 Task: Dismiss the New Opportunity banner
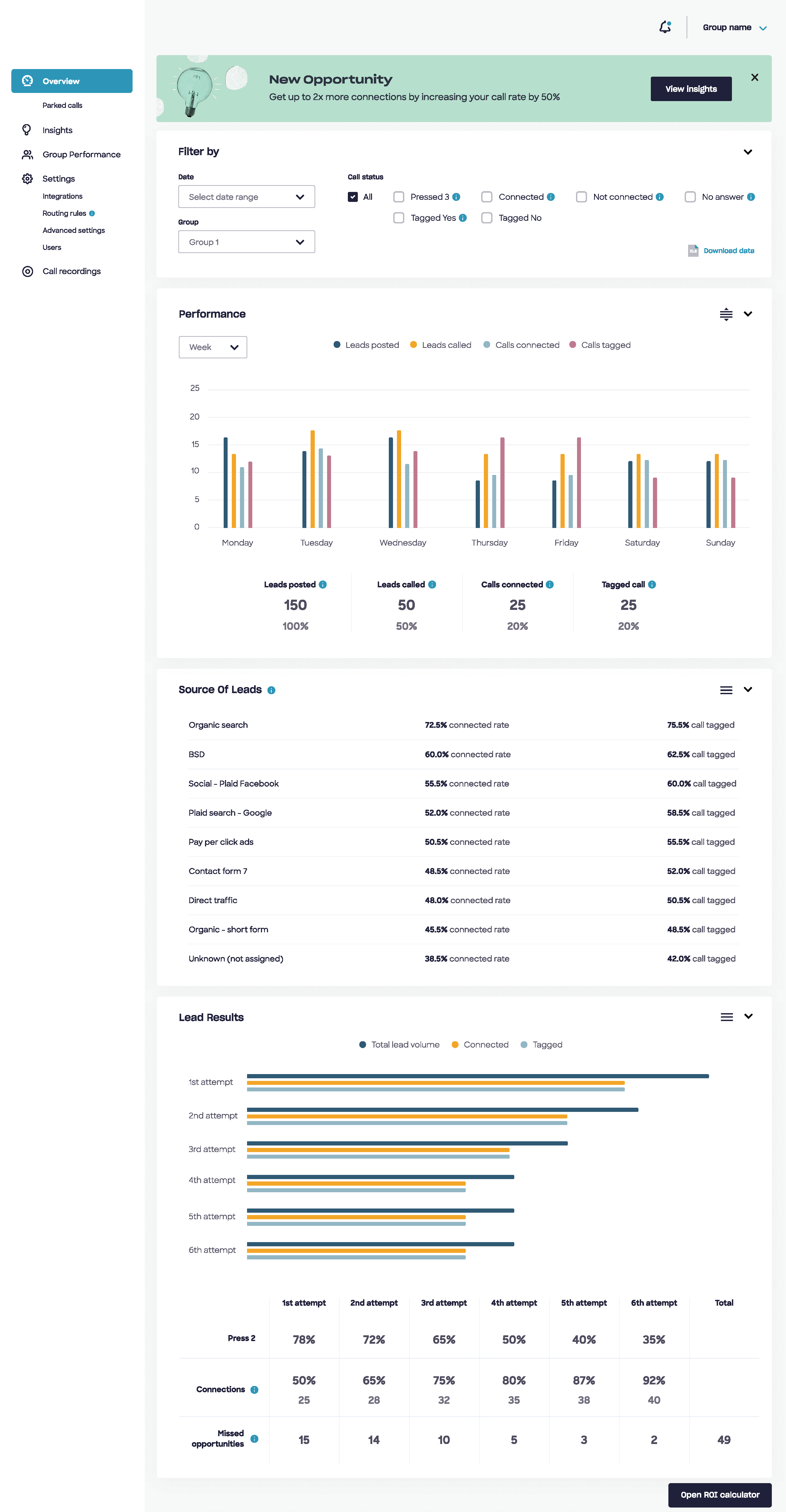tap(754, 77)
